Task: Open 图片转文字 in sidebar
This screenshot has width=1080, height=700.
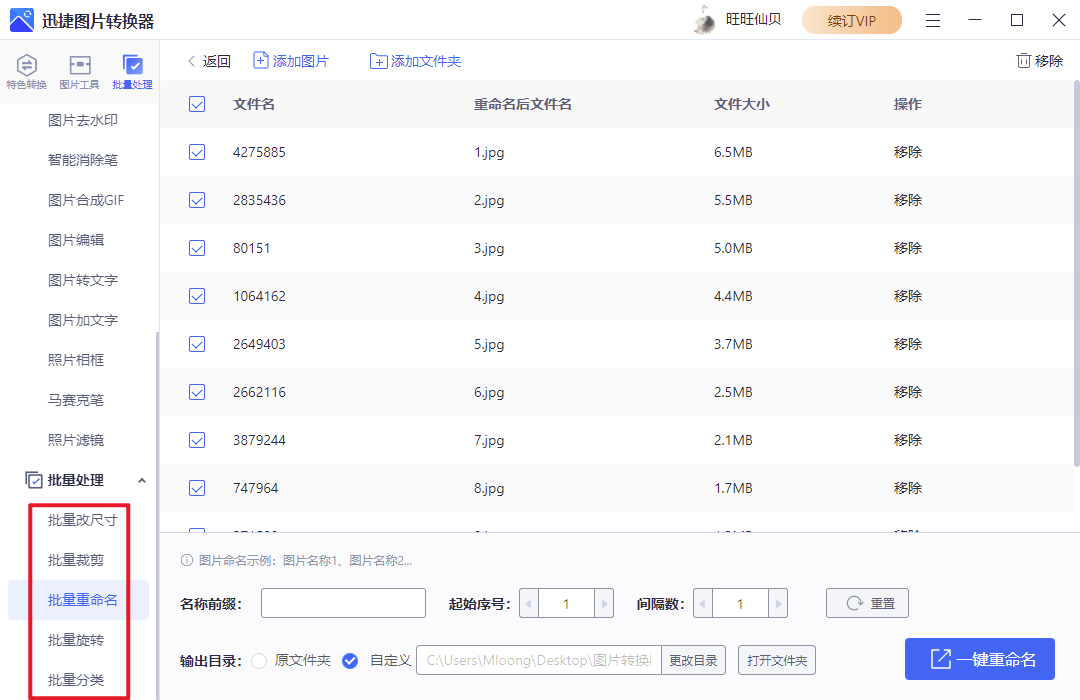Action: tap(83, 280)
